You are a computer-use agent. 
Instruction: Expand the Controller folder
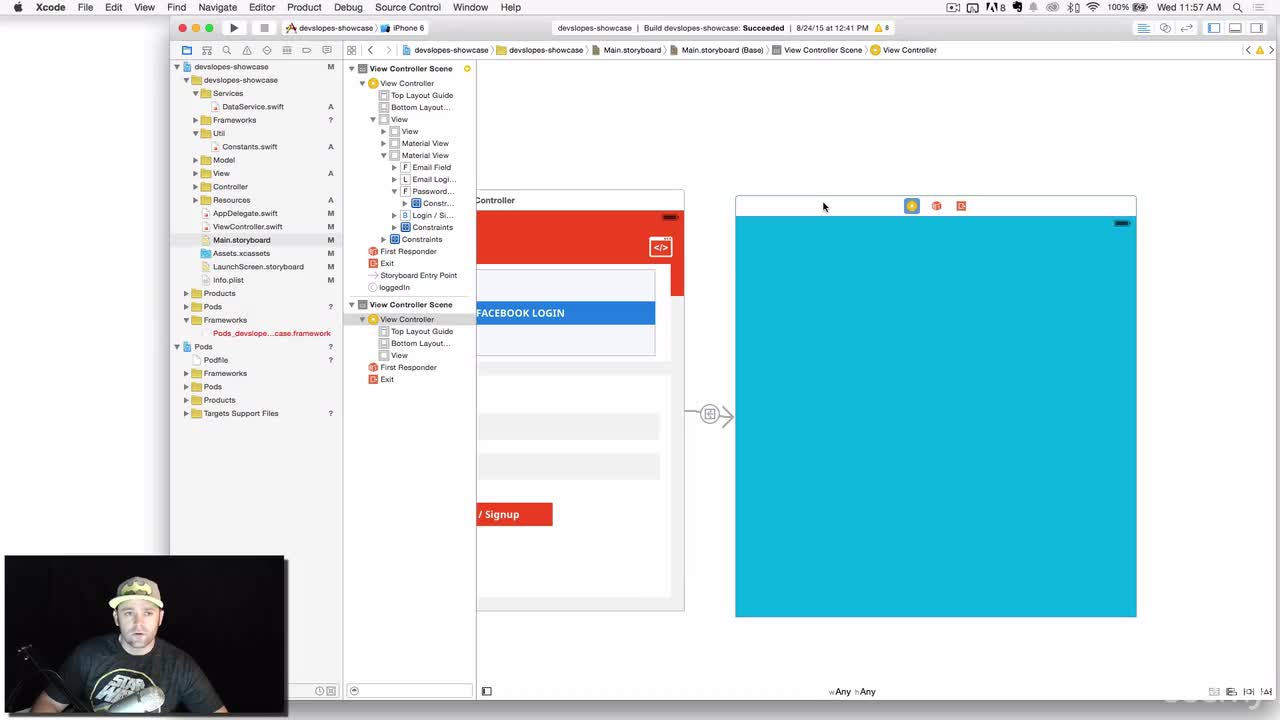point(196,187)
